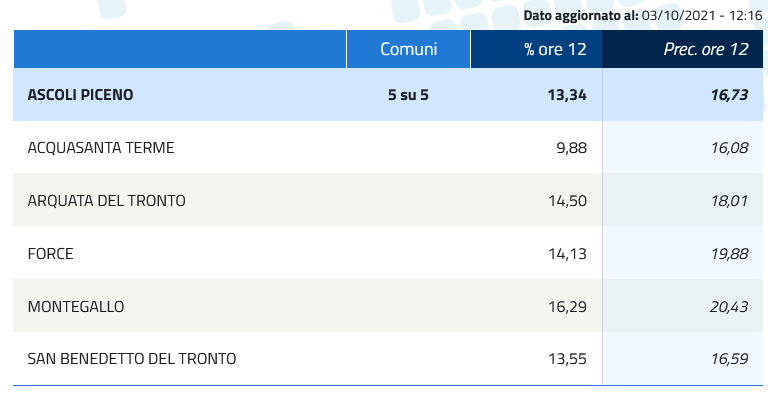Click Ascoli Piceno previous turnout 16,73
Screen dimensions: 768x398
click(x=729, y=94)
